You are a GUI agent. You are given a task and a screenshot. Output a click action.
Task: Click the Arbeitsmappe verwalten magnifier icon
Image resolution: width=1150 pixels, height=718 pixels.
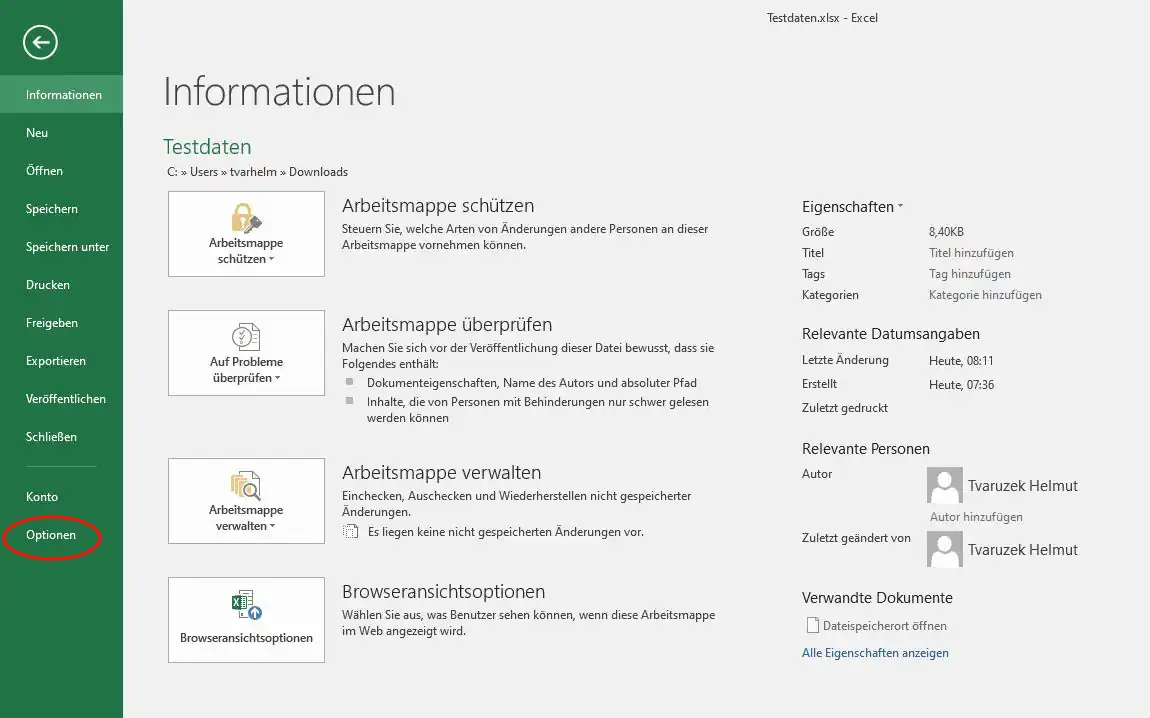[246, 485]
